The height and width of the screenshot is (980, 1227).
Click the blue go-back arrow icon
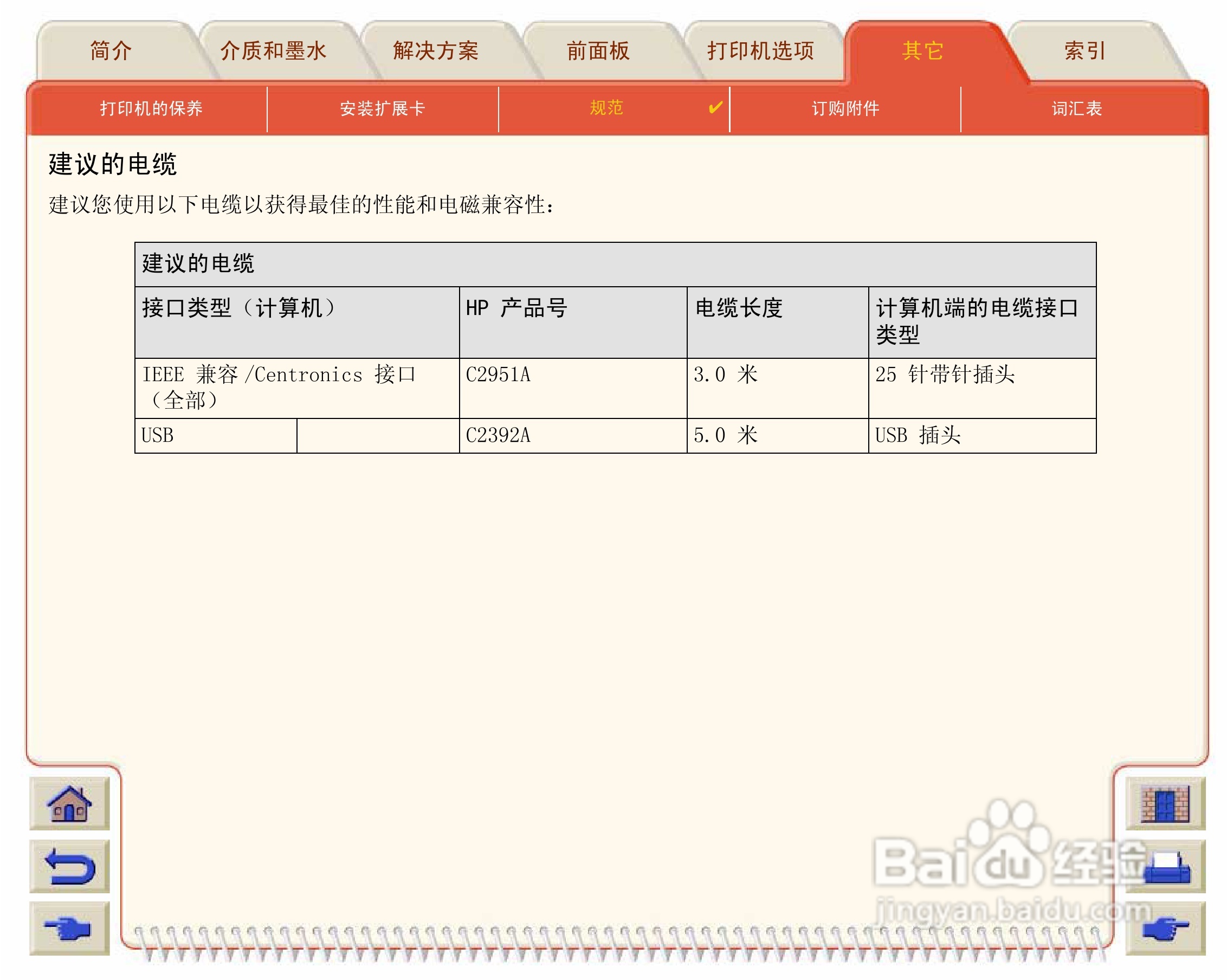(69, 866)
